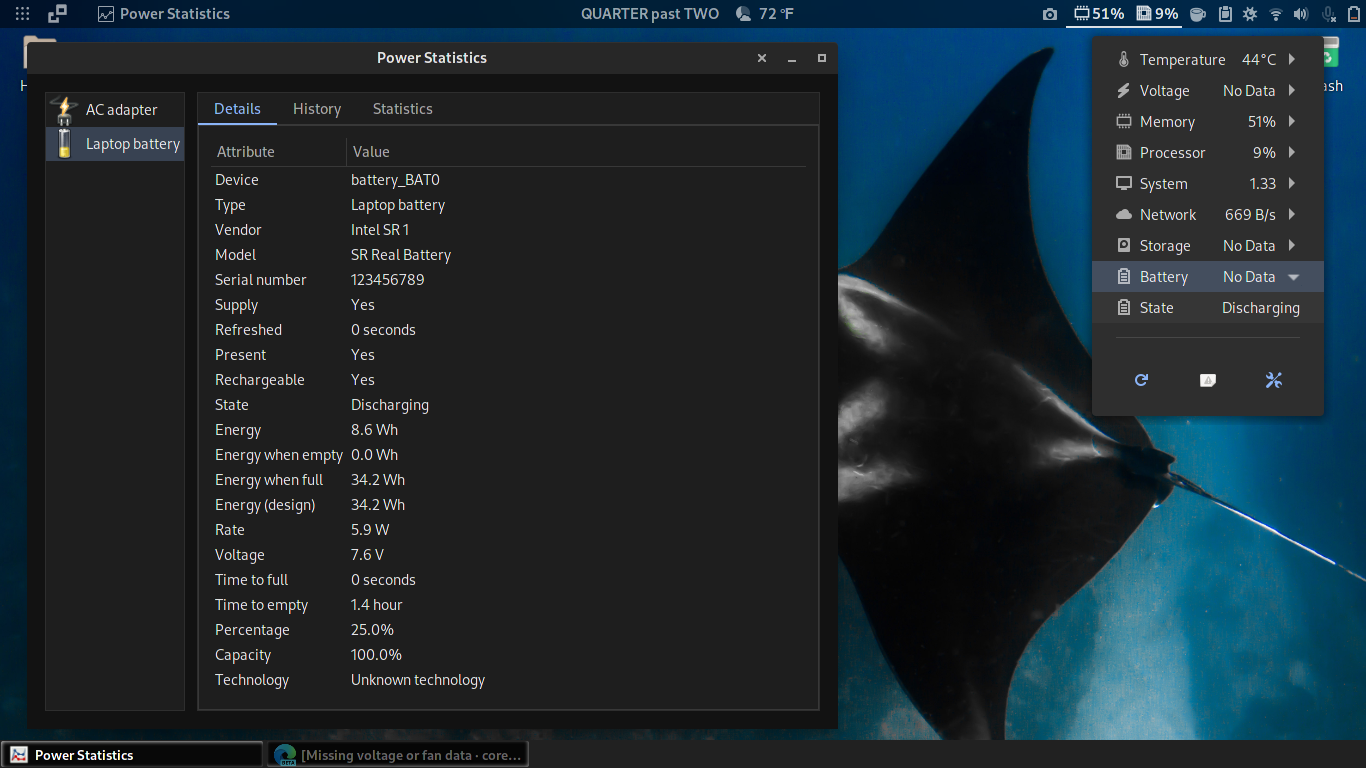Click the Network reading 669 B/s
Screen dimensions: 1366x768
(1250, 215)
